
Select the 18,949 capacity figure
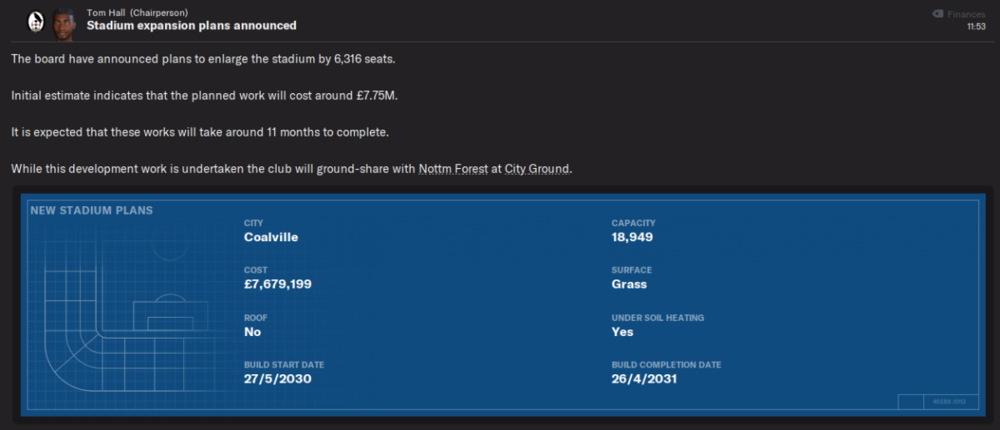[x=632, y=237]
